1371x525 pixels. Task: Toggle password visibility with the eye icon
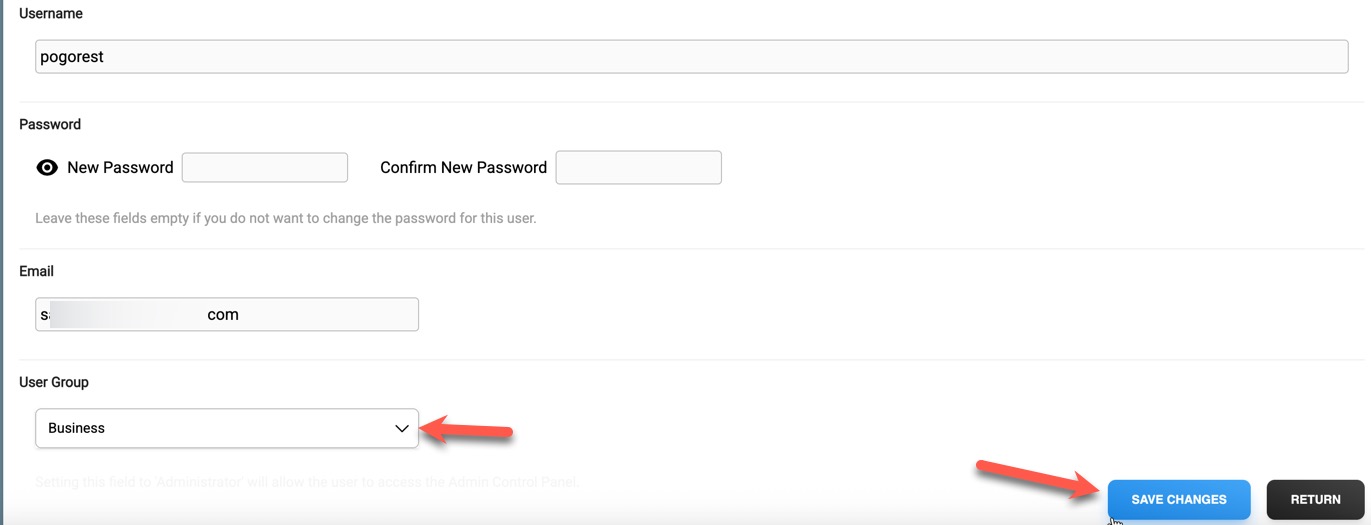[x=47, y=168]
